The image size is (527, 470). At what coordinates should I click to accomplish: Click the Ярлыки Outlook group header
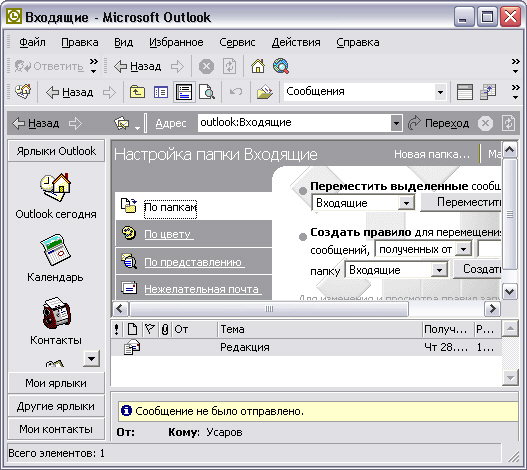[56, 151]
